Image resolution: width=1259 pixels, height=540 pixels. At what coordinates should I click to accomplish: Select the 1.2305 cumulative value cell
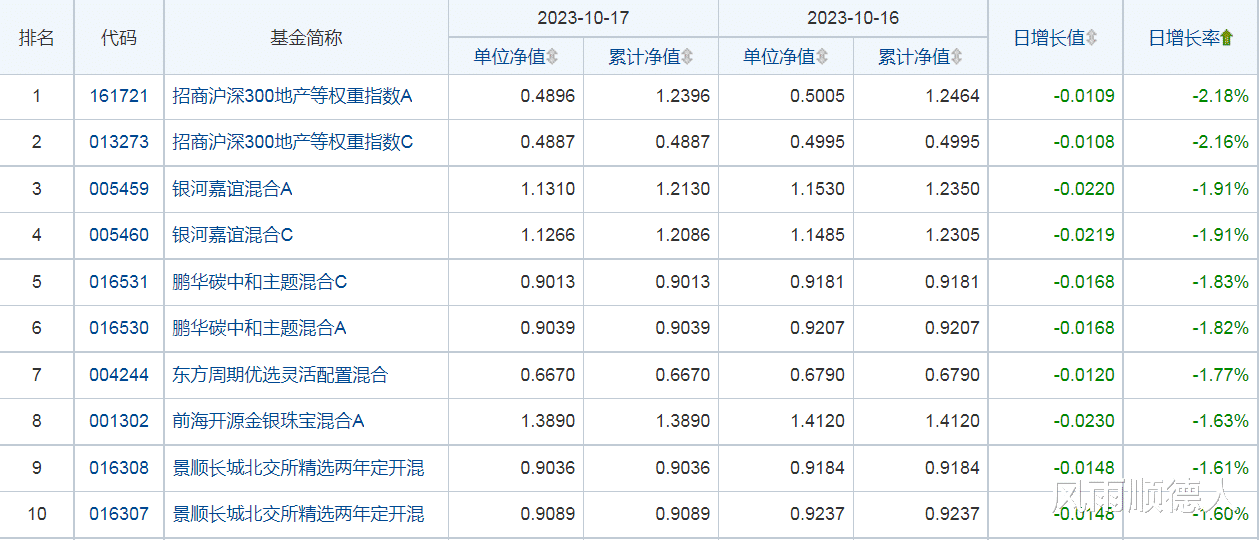click(921, 236)
